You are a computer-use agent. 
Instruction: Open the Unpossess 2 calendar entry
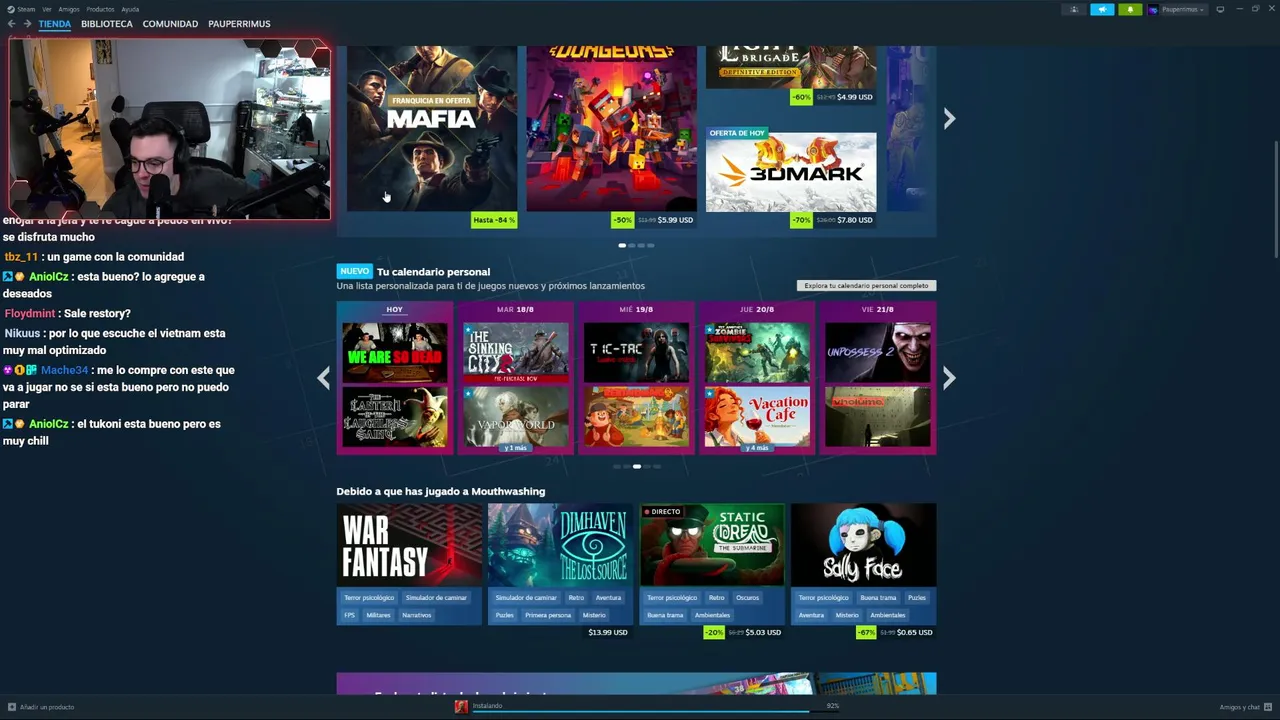[878, 353]
